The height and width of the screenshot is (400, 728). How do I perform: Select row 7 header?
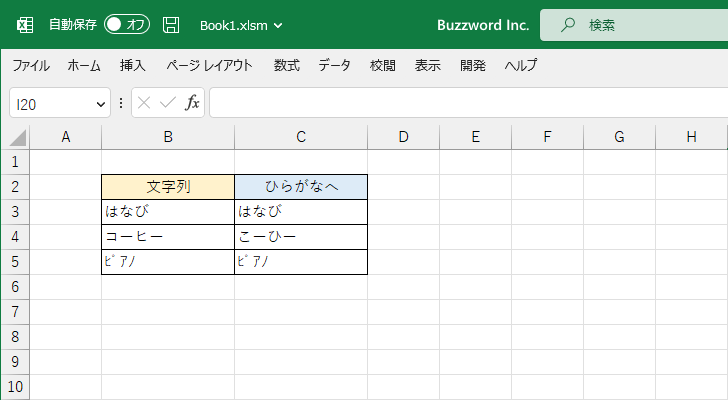coord(15,312)
